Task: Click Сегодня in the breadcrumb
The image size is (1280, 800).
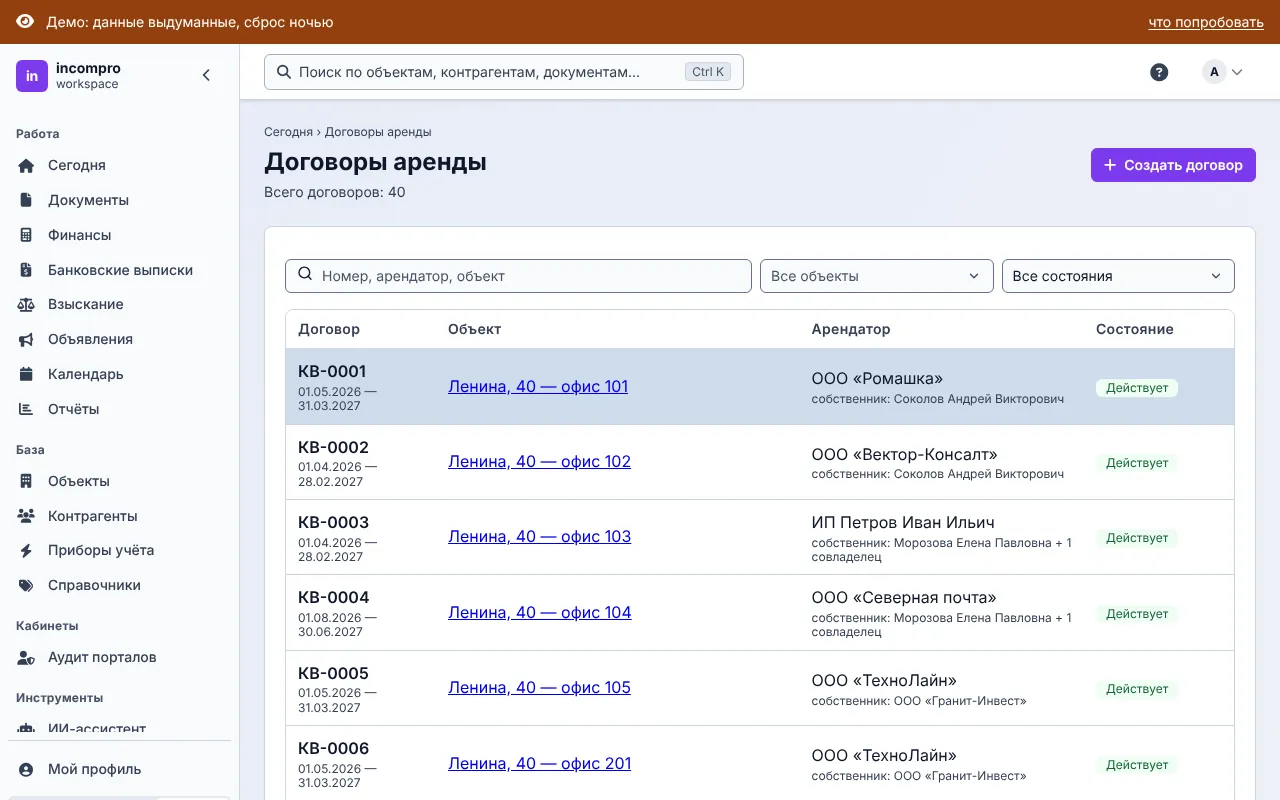Action: [288, 132]
